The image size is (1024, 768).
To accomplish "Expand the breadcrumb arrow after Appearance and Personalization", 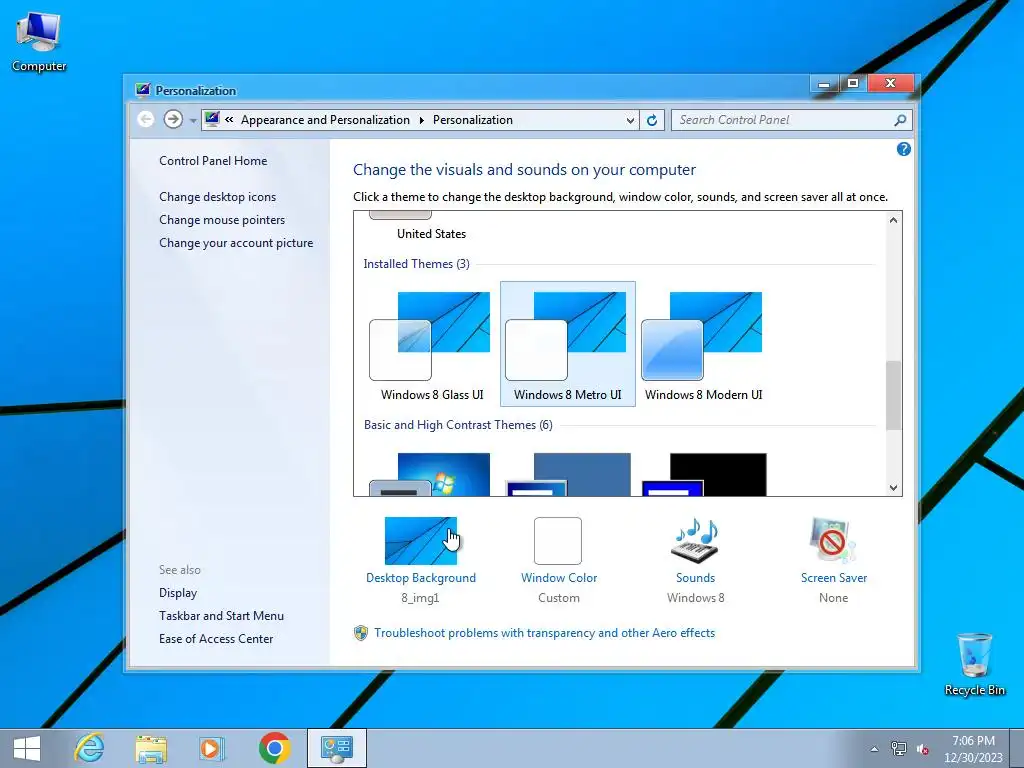I will (x=421, y=120).
